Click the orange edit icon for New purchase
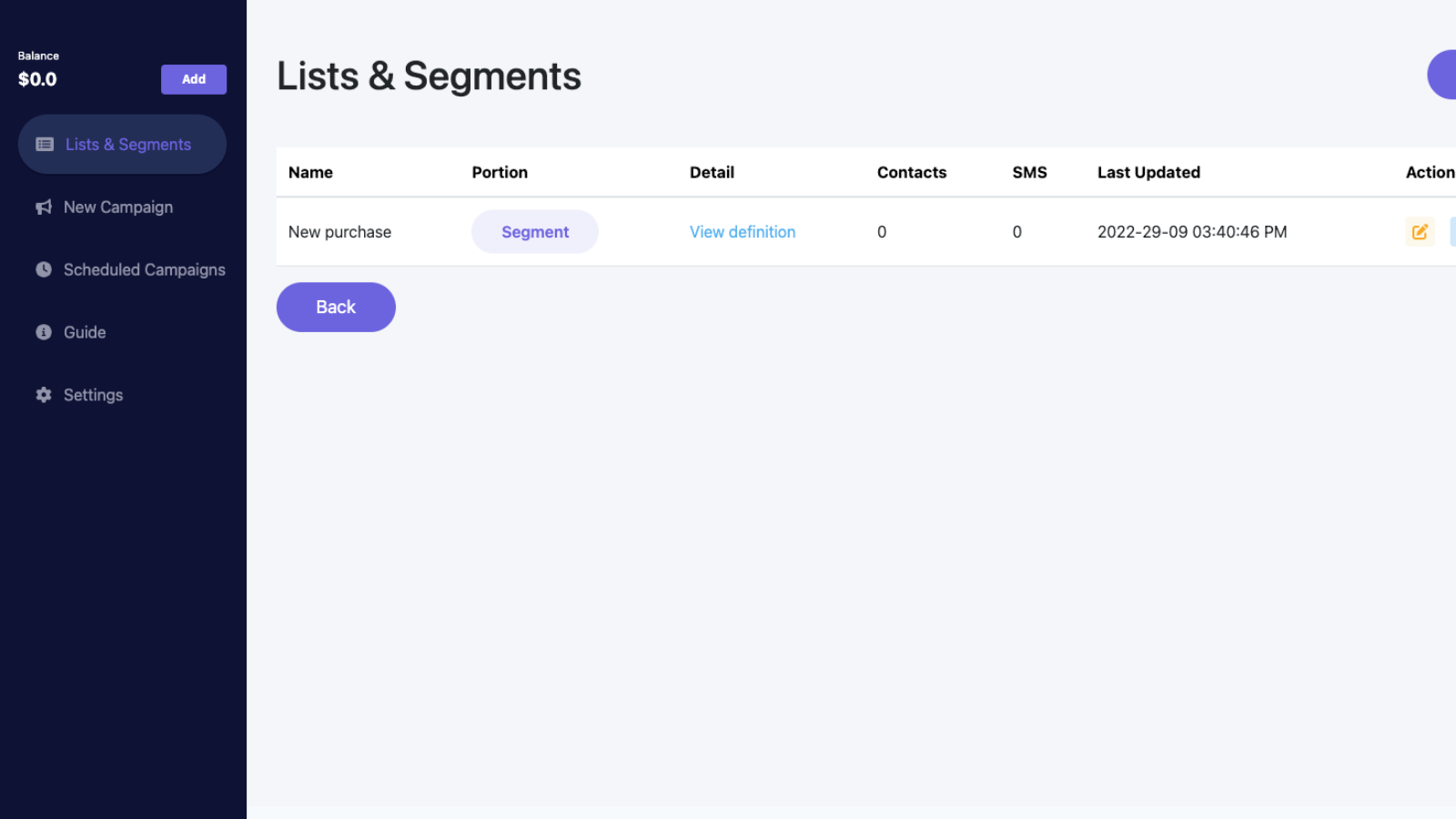The image size is (1456, 819). (1420, 232)
